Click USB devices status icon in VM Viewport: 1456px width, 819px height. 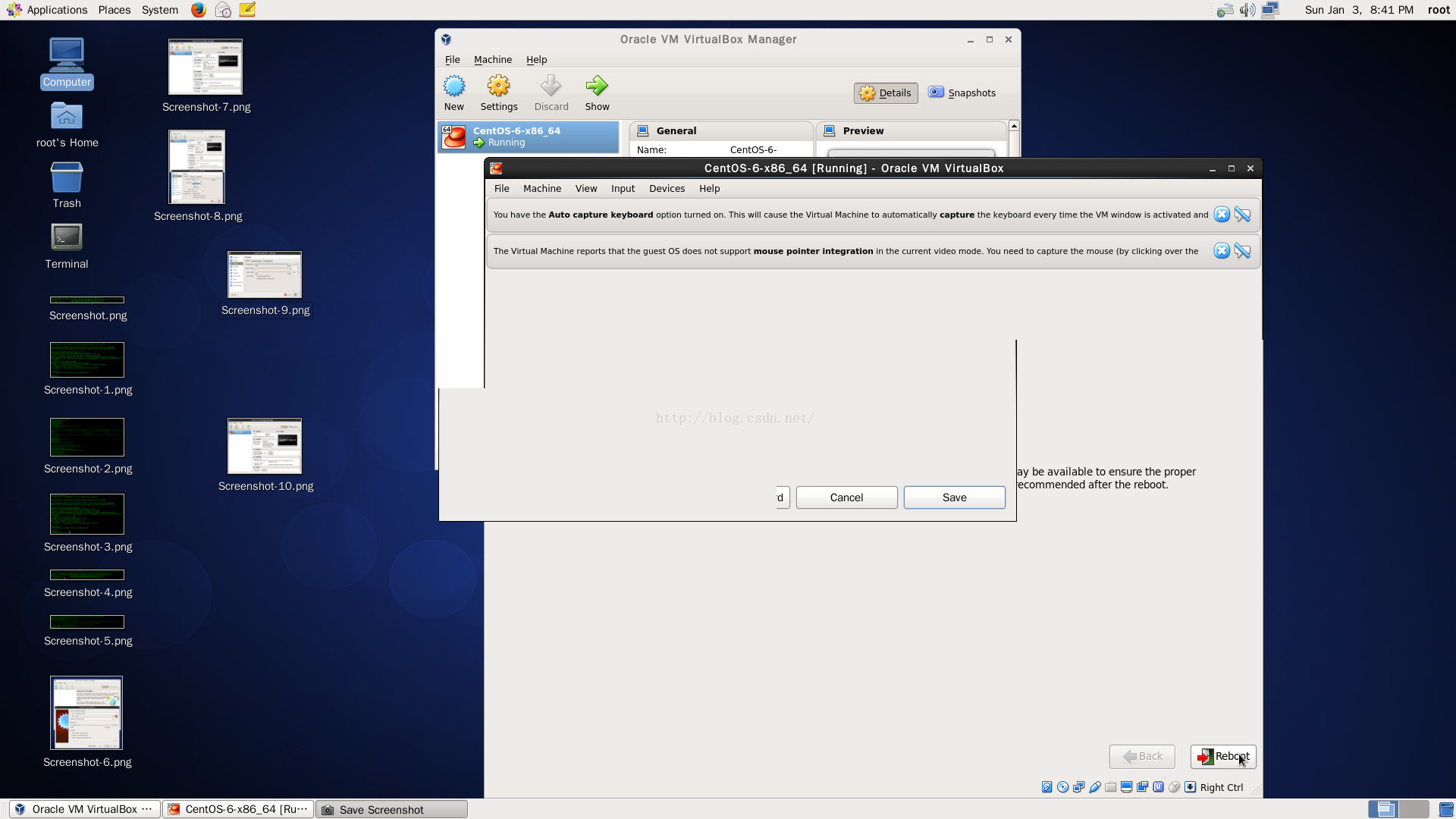pos(1095,787)
